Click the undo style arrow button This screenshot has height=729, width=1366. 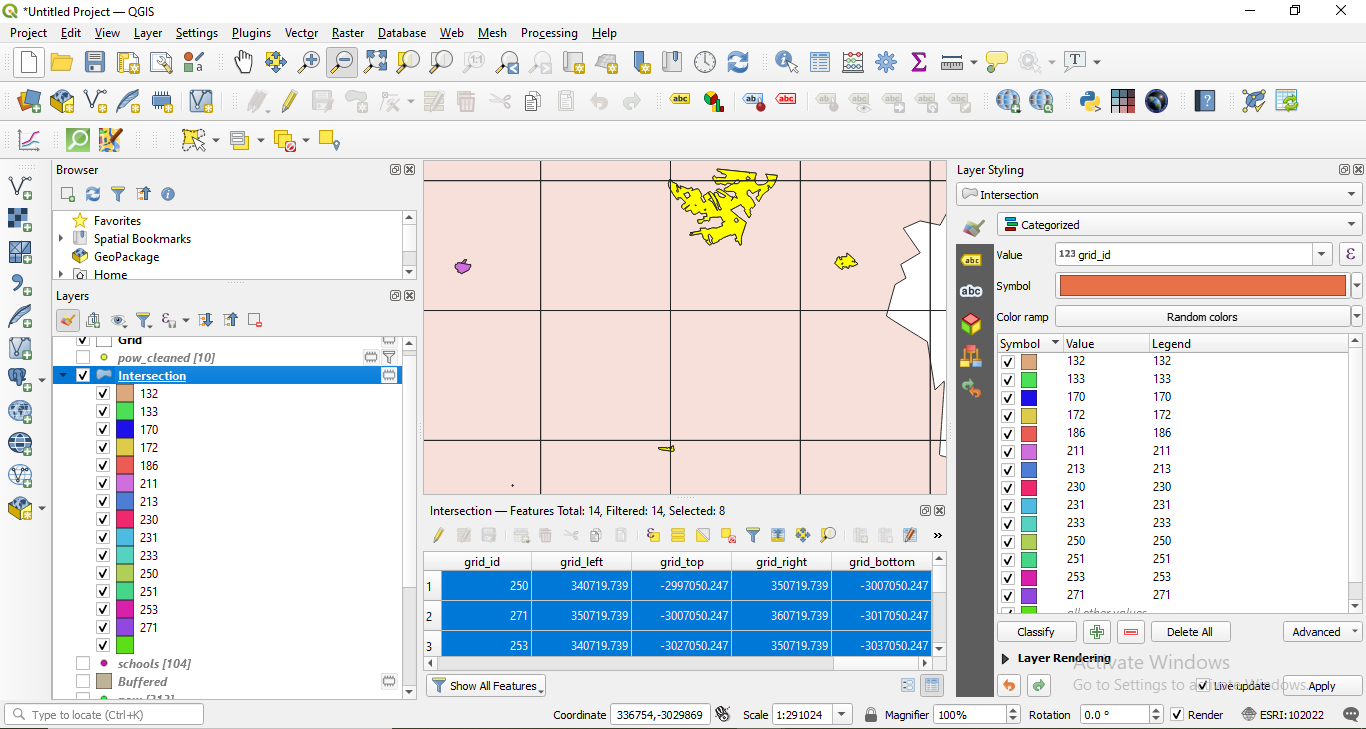1009,685
